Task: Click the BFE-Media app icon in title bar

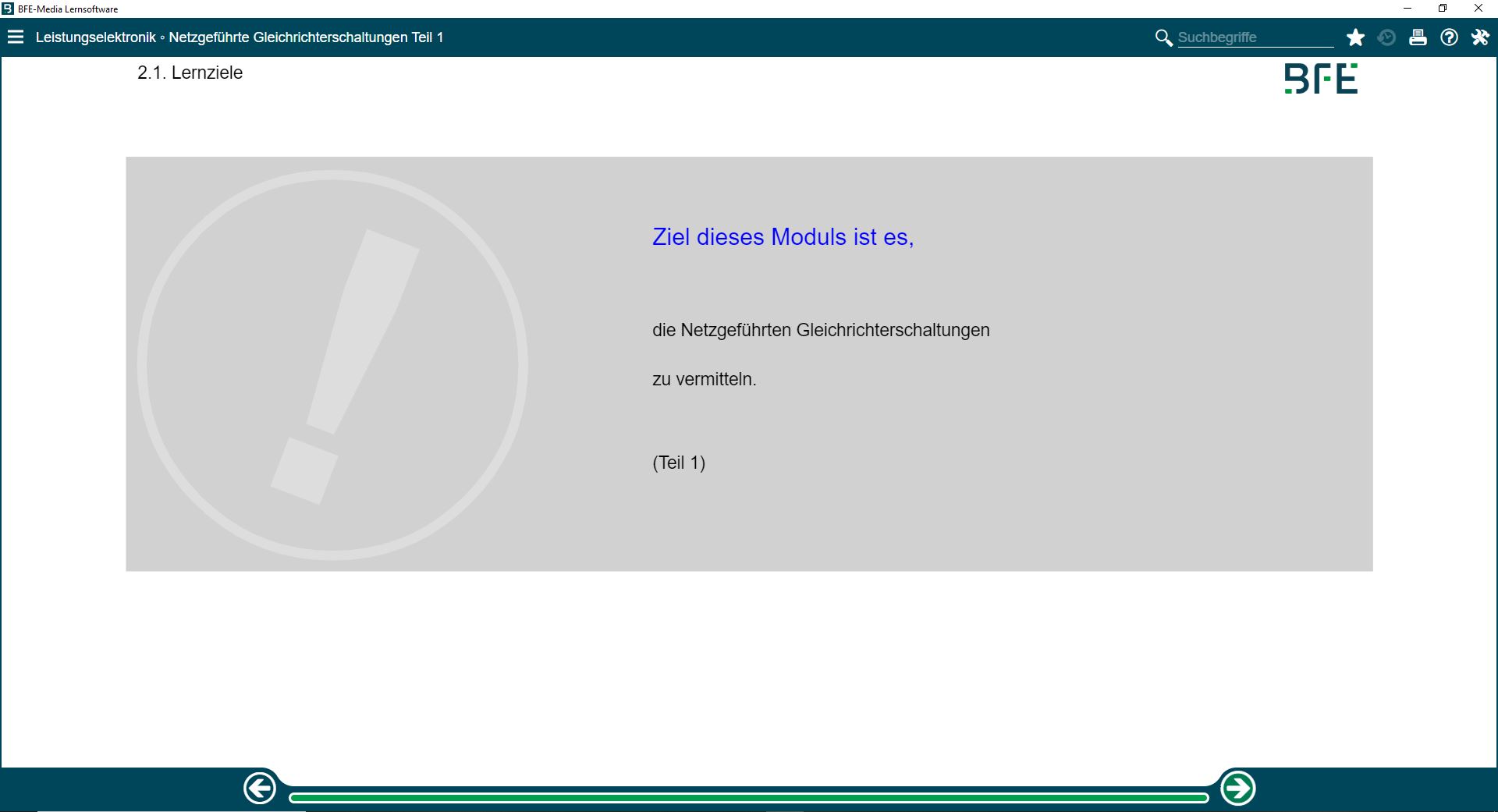Action: tap(8, 9)
